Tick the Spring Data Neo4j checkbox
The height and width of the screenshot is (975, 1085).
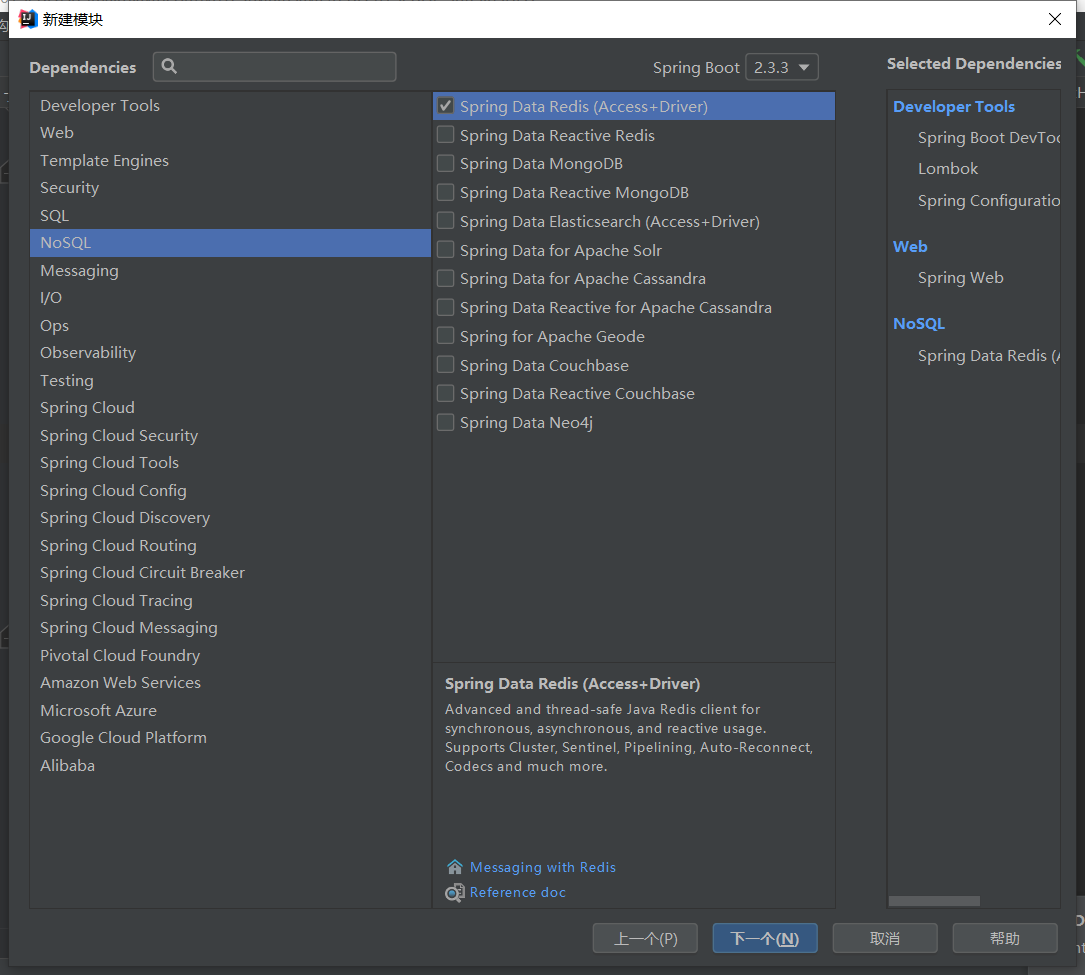446,423
